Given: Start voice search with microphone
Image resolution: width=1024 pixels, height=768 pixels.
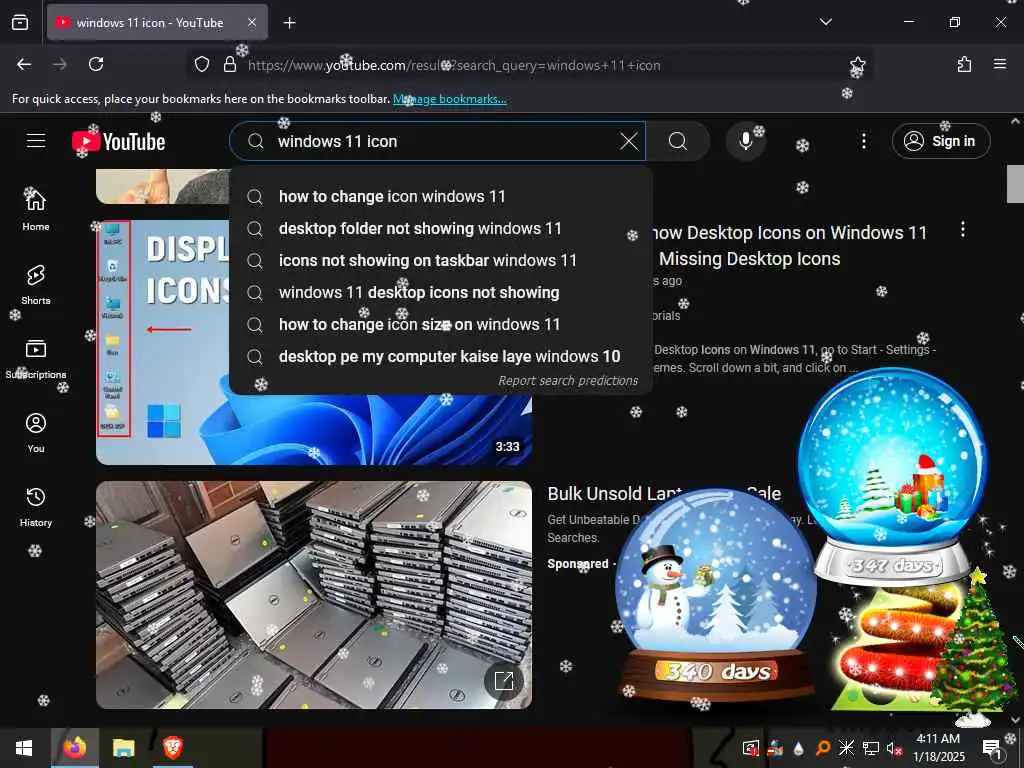Looking at the screenshot, I should click(745, 141).
